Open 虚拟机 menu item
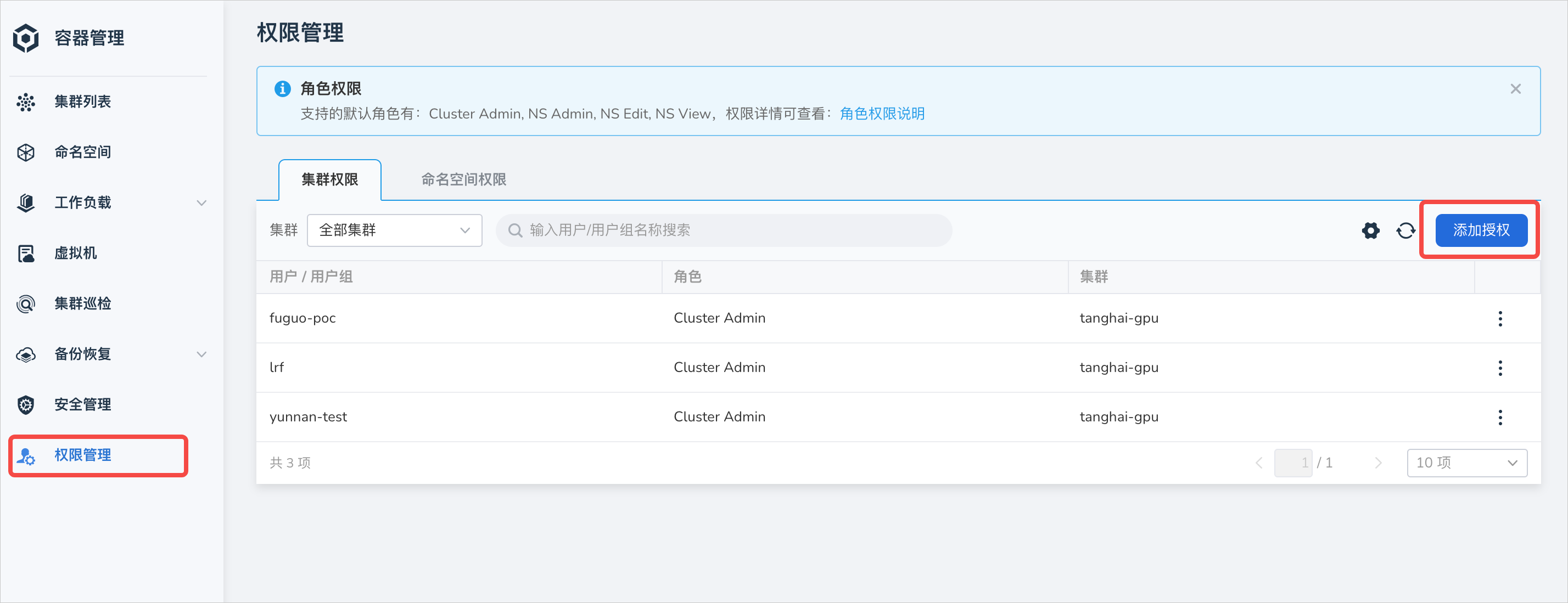1568x603 pixels. point(75,253)
